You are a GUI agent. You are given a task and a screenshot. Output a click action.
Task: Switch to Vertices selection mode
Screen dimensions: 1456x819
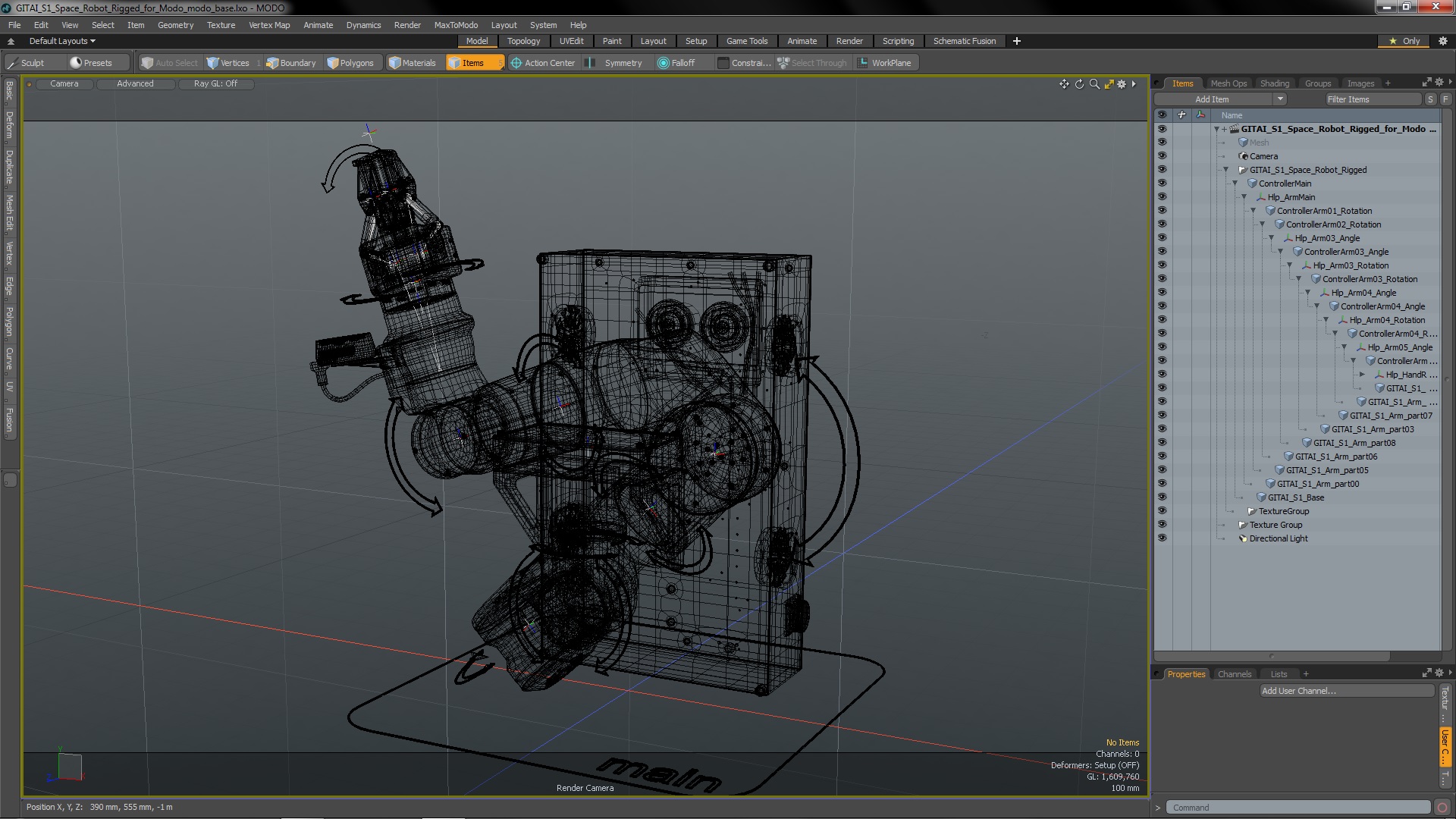(x=228, y=63)
